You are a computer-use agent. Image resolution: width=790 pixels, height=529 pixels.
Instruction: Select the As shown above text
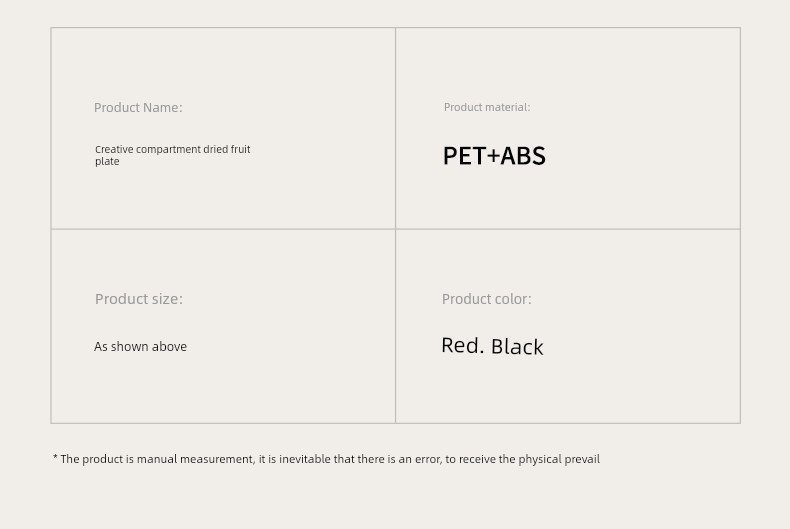[141, 347]
